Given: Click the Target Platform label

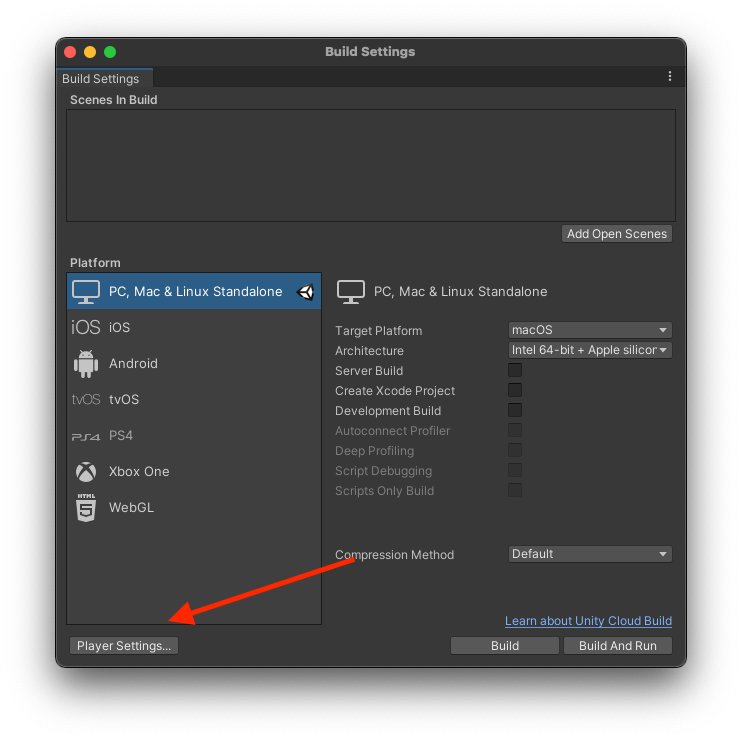Looking at the screenshot, I should (x=378, y=331).
